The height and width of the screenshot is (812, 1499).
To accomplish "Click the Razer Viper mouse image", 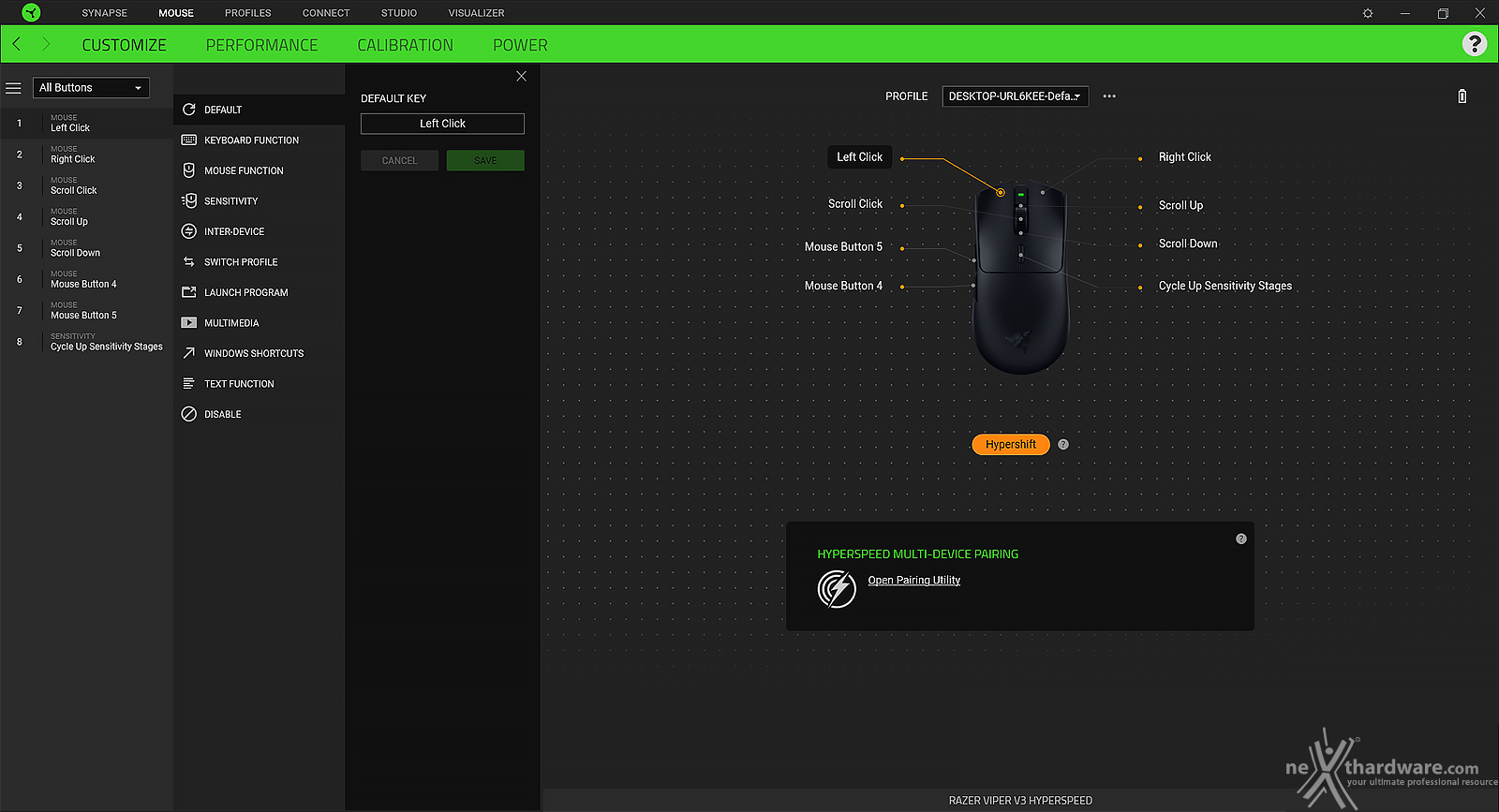I will pyautogui.click(x=1020, y=279).
